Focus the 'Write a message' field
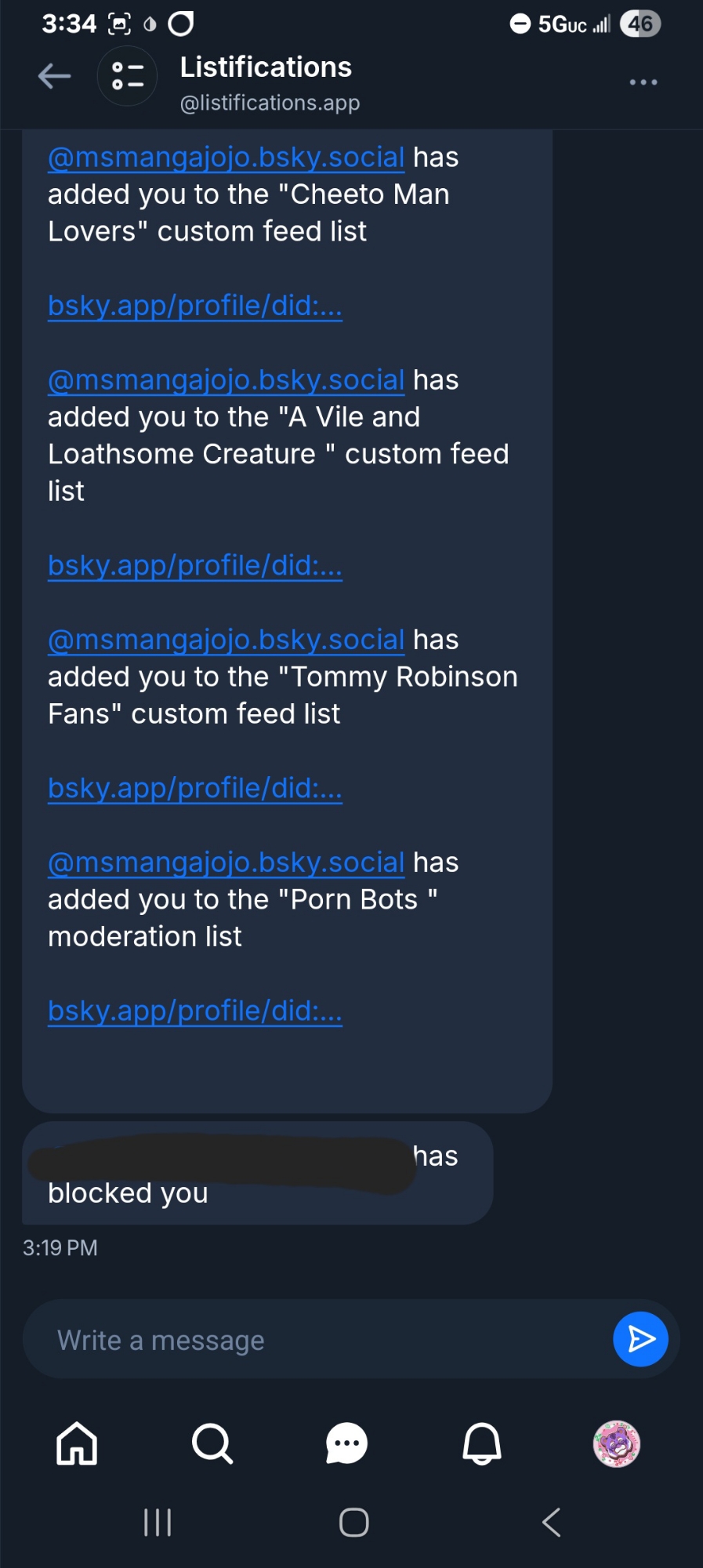 (313, 1340)
